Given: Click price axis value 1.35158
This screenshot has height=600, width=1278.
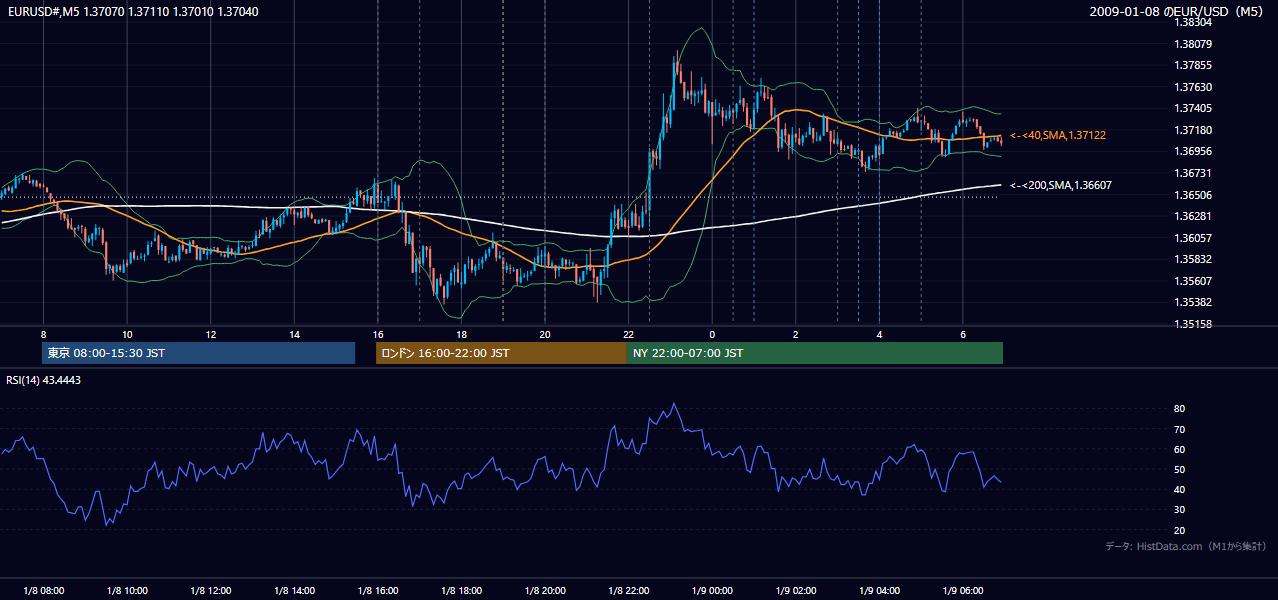Looking at the screenshot, I should 1193,325.
